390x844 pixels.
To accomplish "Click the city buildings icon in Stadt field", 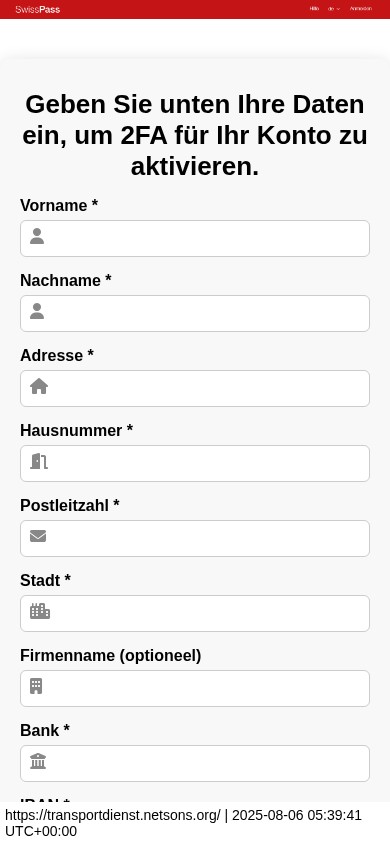I will click(x=40, y=611).
